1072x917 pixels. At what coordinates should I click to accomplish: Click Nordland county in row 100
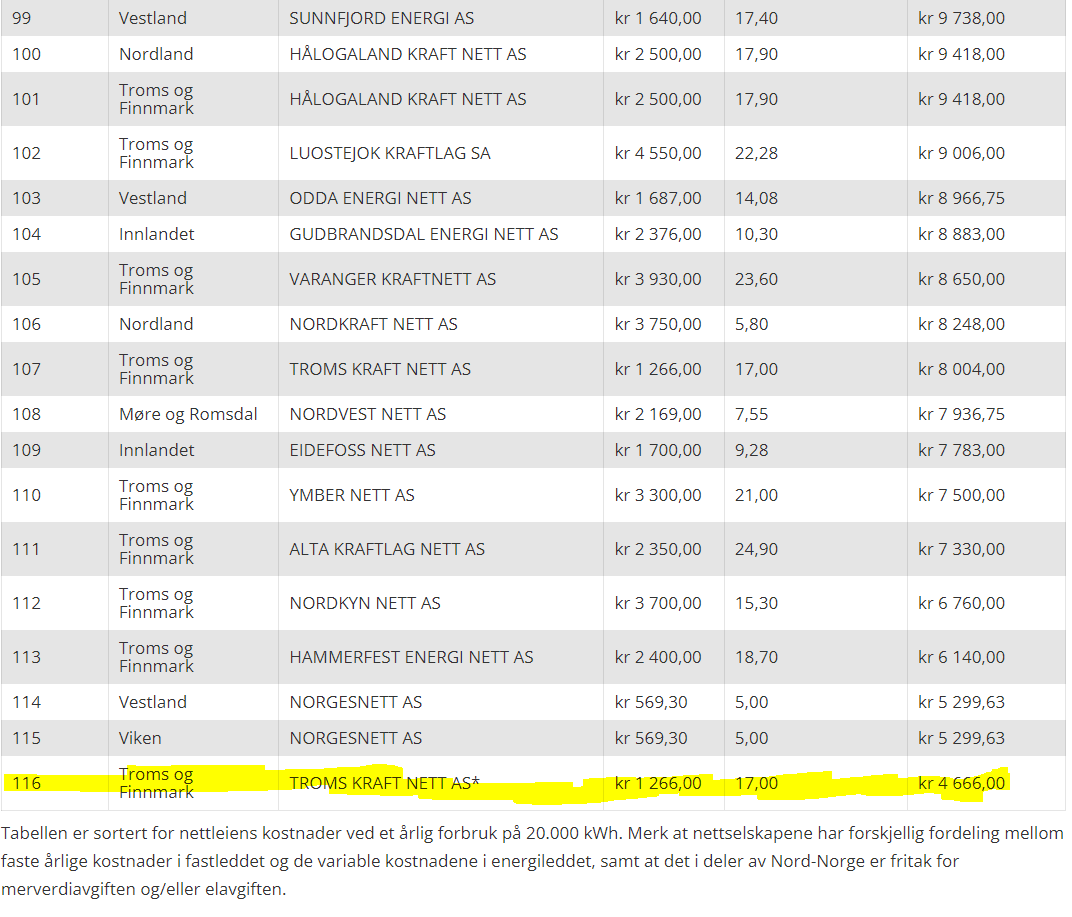tap(156, 54)
